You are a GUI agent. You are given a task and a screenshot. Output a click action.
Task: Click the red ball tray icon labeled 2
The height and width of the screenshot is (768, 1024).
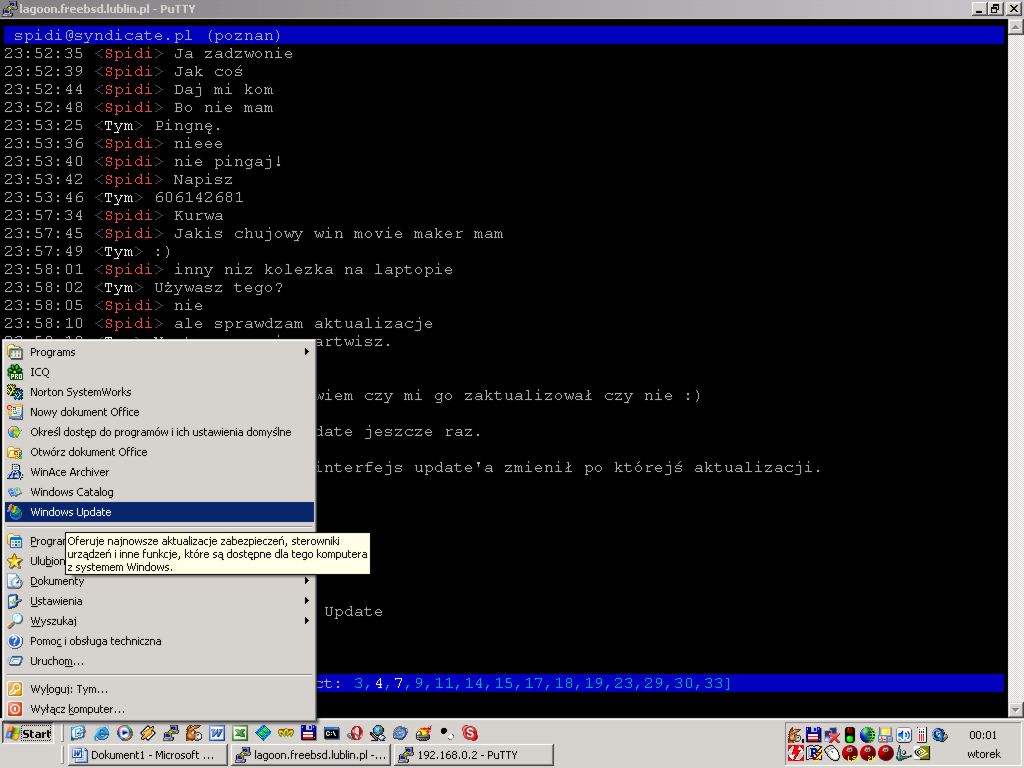868,752
